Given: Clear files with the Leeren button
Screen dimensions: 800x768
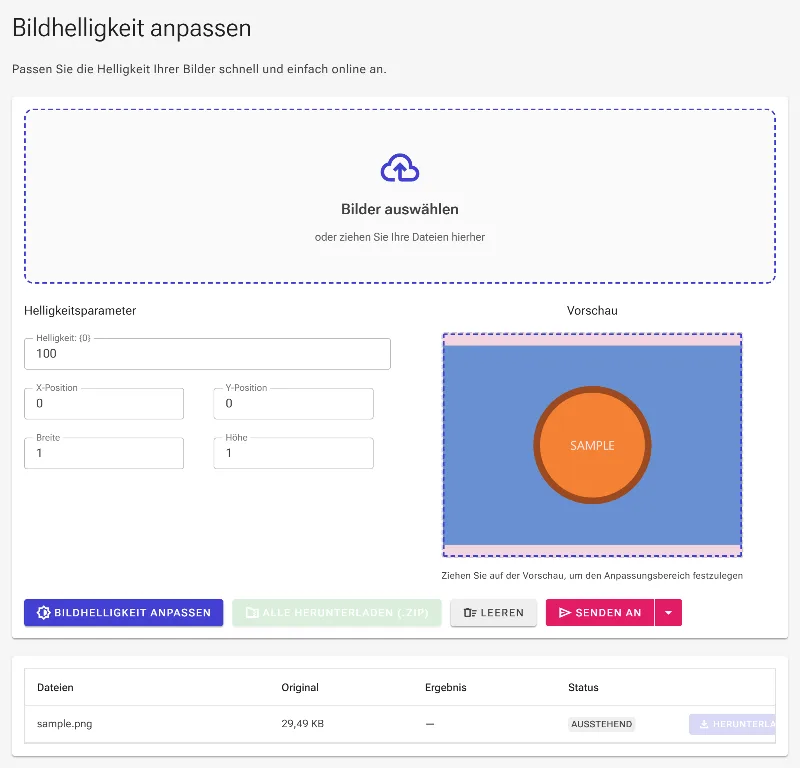Looking at the screenshot, I should point(493,612).
